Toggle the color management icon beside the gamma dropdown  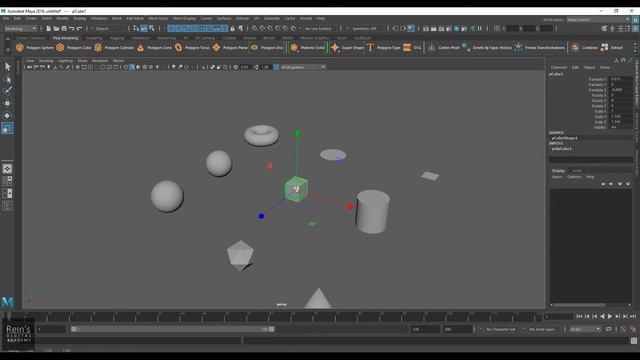pos(276,67)
